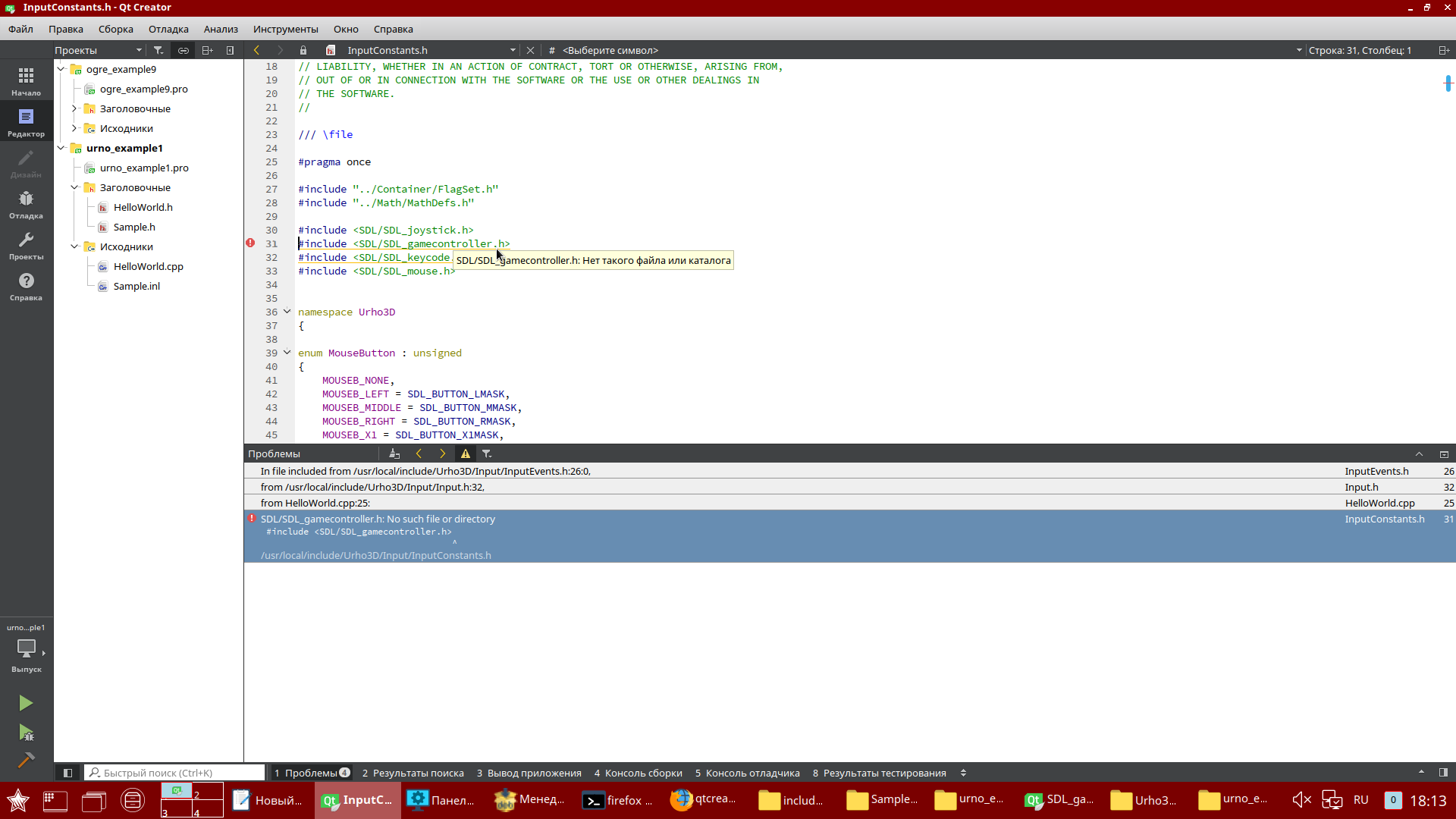The width and height of the screenshot is (1456, 819).
Task: Open the Сборка menu
Action: click(116, 29)
